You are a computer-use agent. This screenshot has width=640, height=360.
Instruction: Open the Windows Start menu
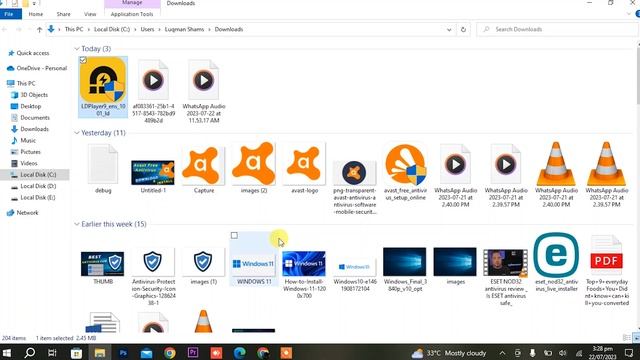coord(7,353)
